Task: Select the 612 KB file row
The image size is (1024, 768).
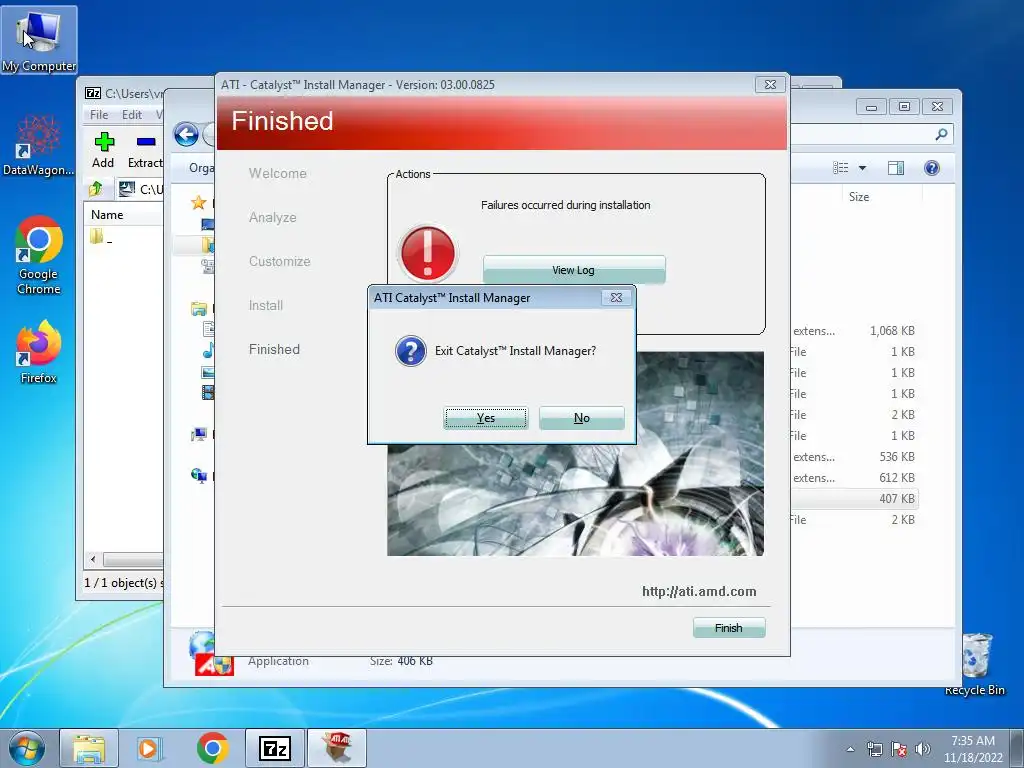Action: (853, 477)
